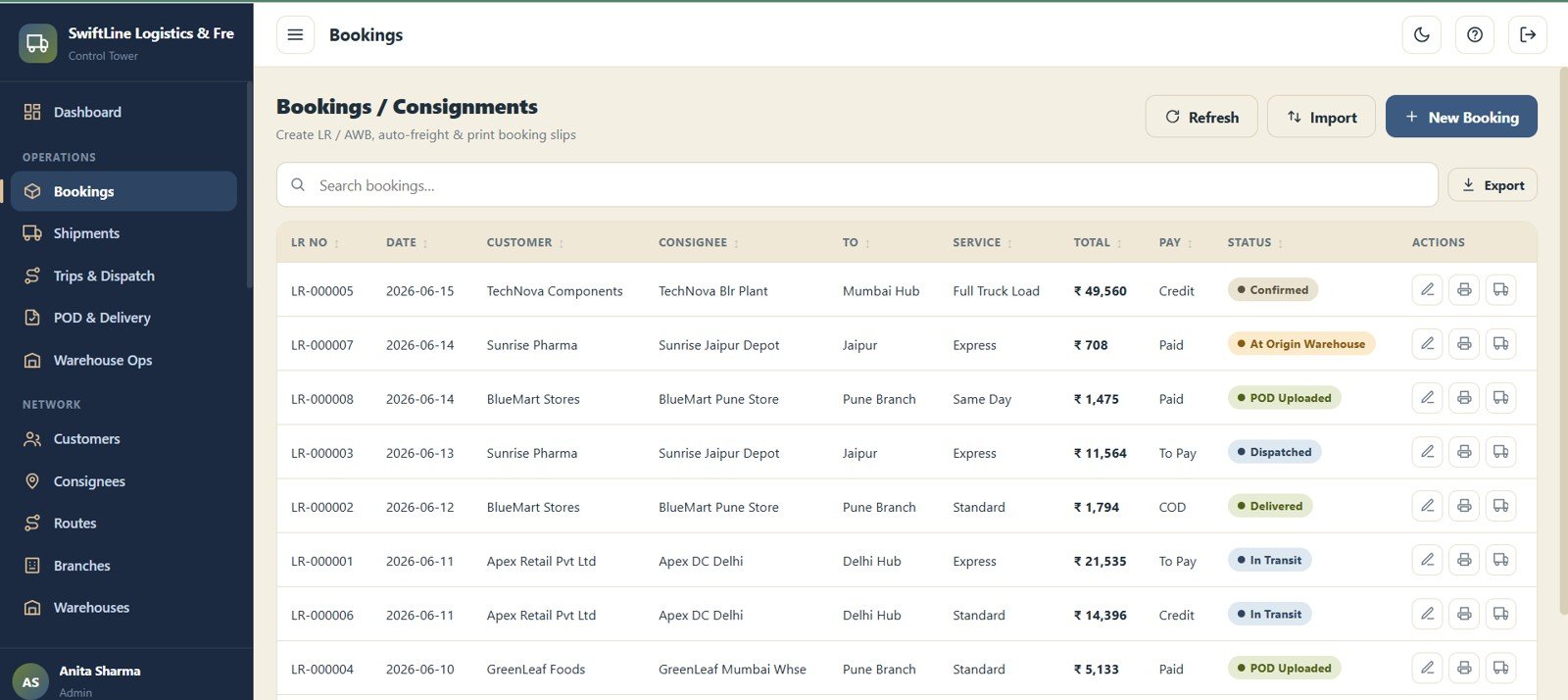
Task: Edit booking LR-000004
Action: tap(1427, 668)
